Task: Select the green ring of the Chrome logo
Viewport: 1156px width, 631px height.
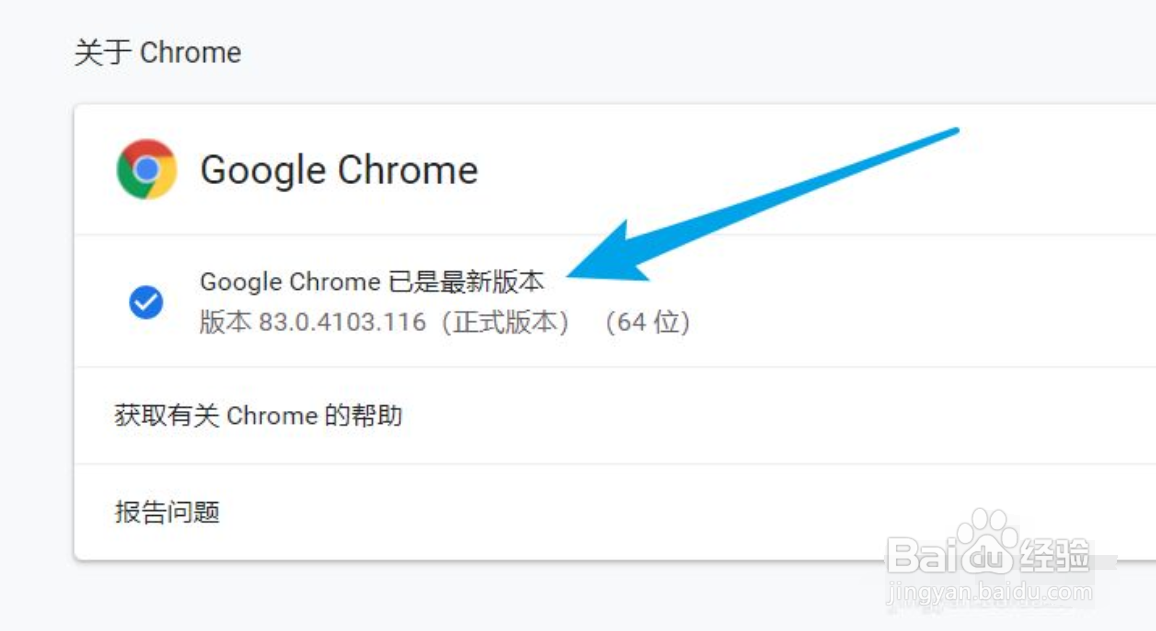Action: pos(126,182)
